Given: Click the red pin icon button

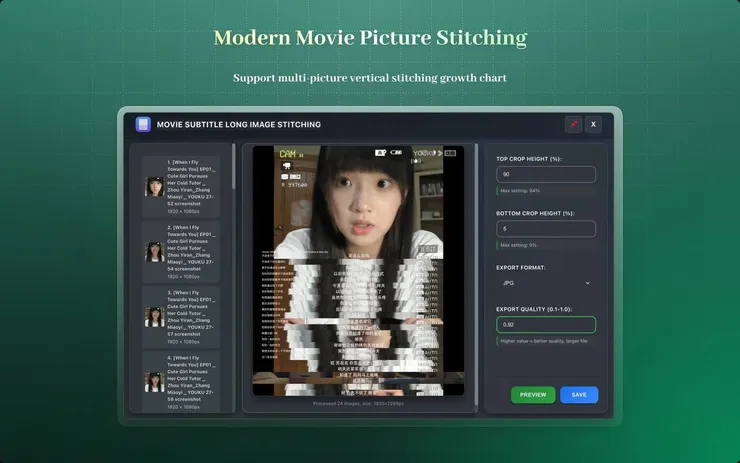Looking at the screenshot, I should click(573, 125).
